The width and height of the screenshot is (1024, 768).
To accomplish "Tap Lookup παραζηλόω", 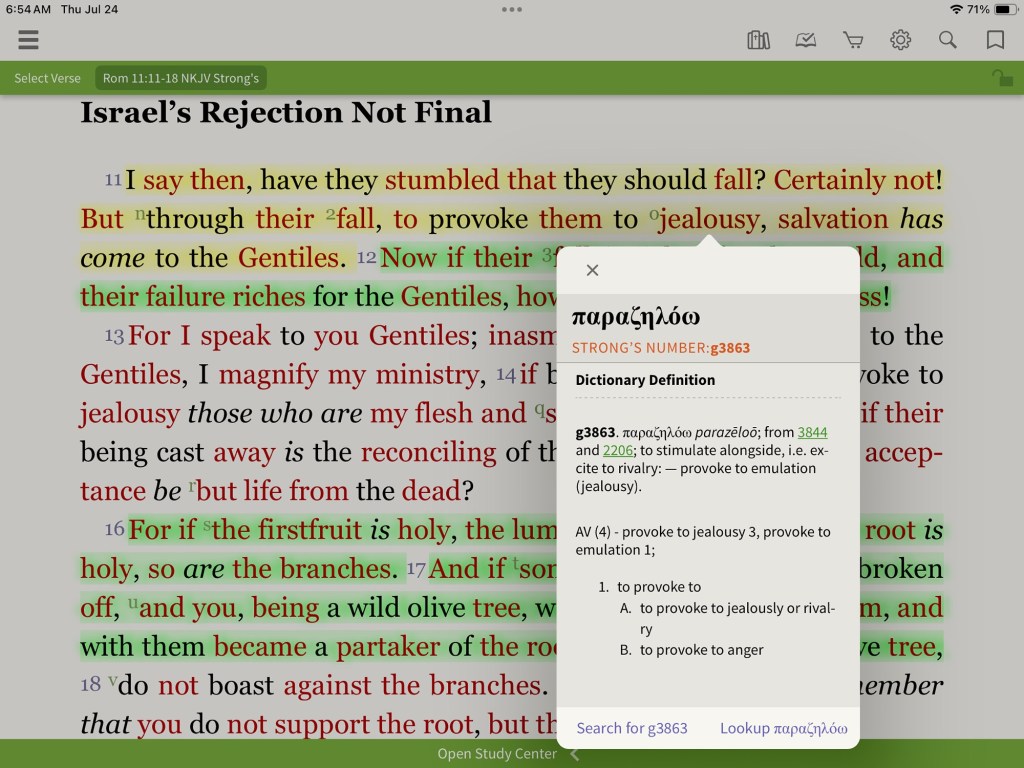I will tap(783, 728).
